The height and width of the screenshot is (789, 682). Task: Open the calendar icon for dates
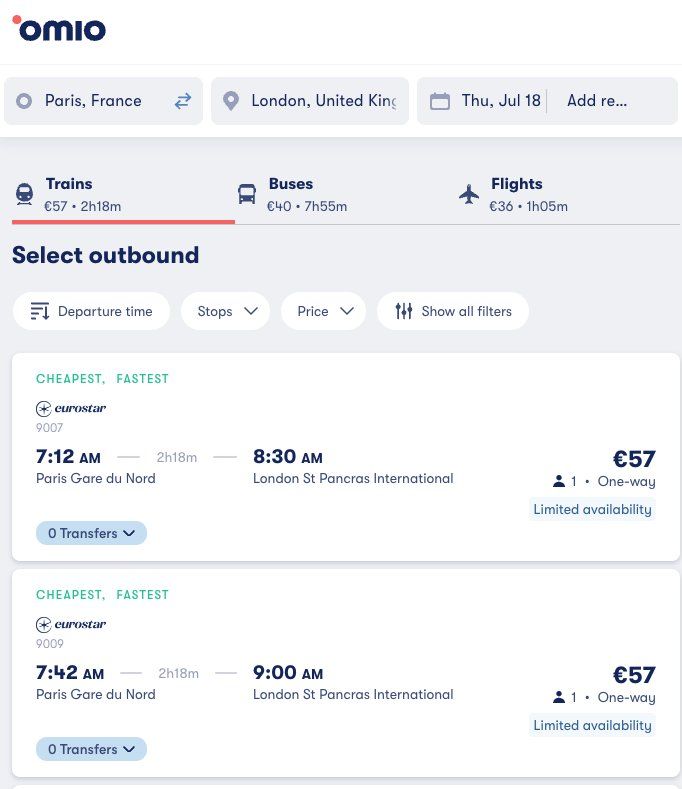[439, 101]
